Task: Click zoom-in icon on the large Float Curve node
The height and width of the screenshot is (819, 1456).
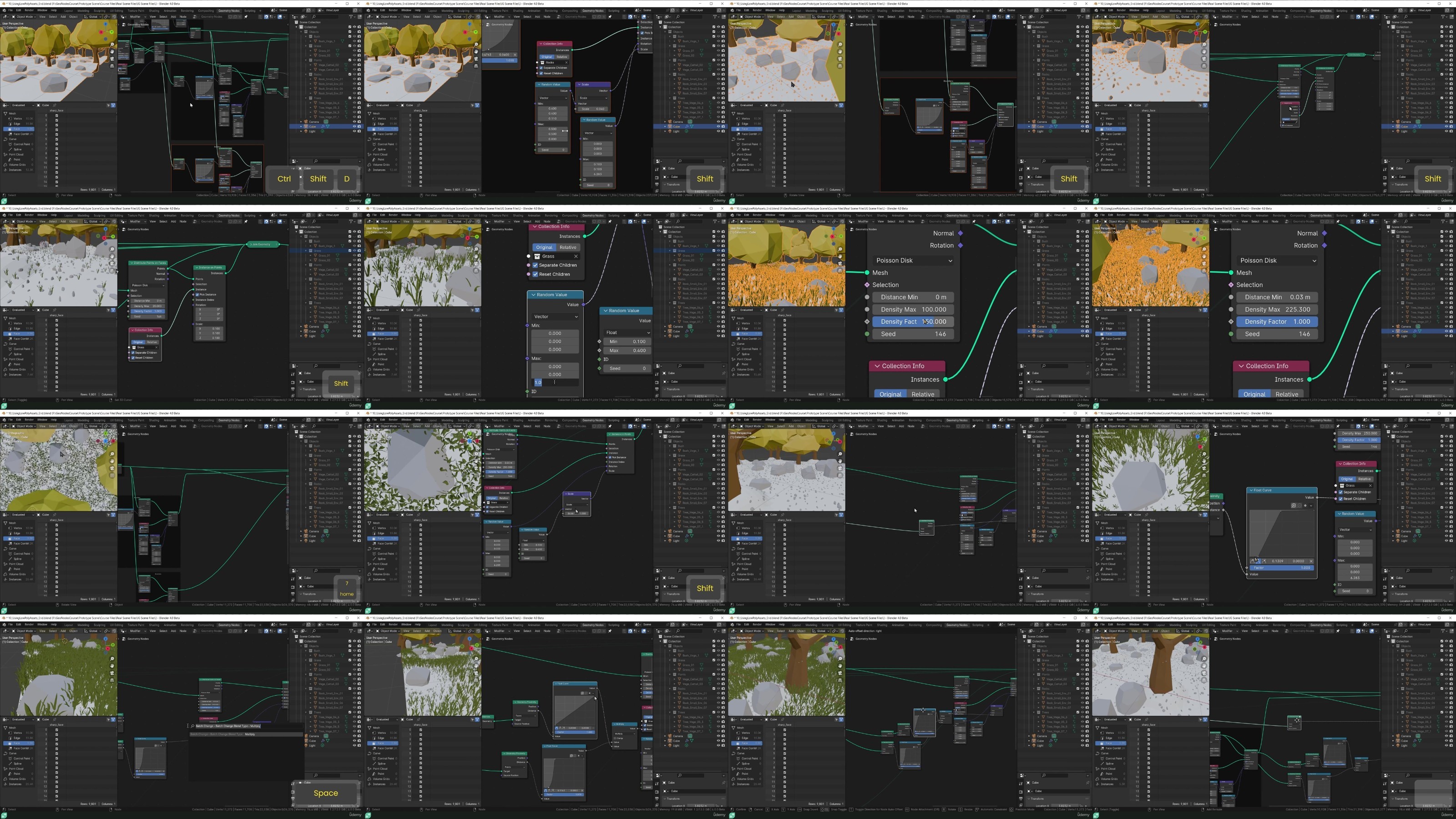Action: (1294, 506)
